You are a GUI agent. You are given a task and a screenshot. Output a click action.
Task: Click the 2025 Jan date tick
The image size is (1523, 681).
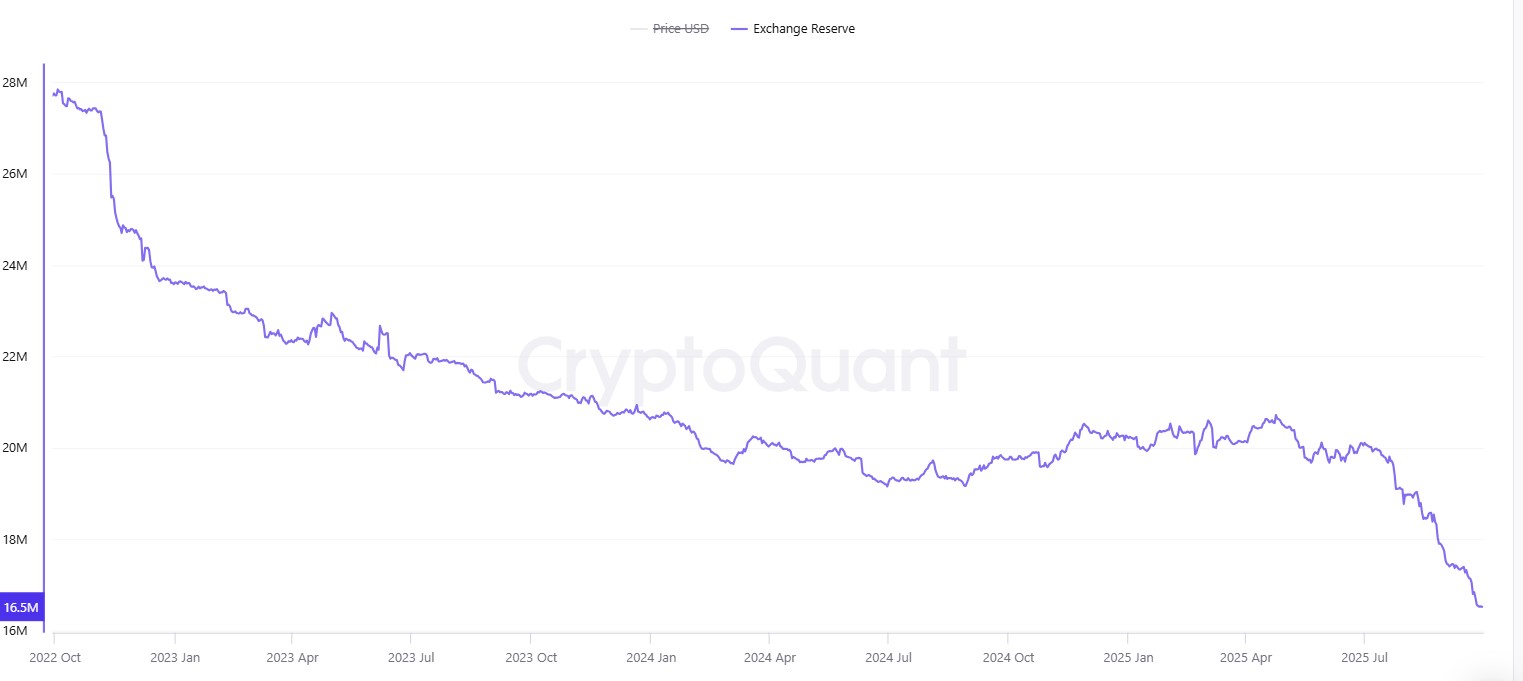(x=1127, y=658)
